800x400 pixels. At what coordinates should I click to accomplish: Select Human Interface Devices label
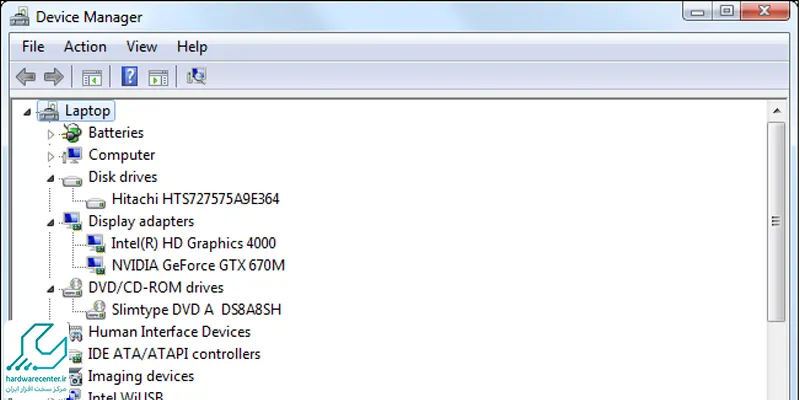click(169, 332)
